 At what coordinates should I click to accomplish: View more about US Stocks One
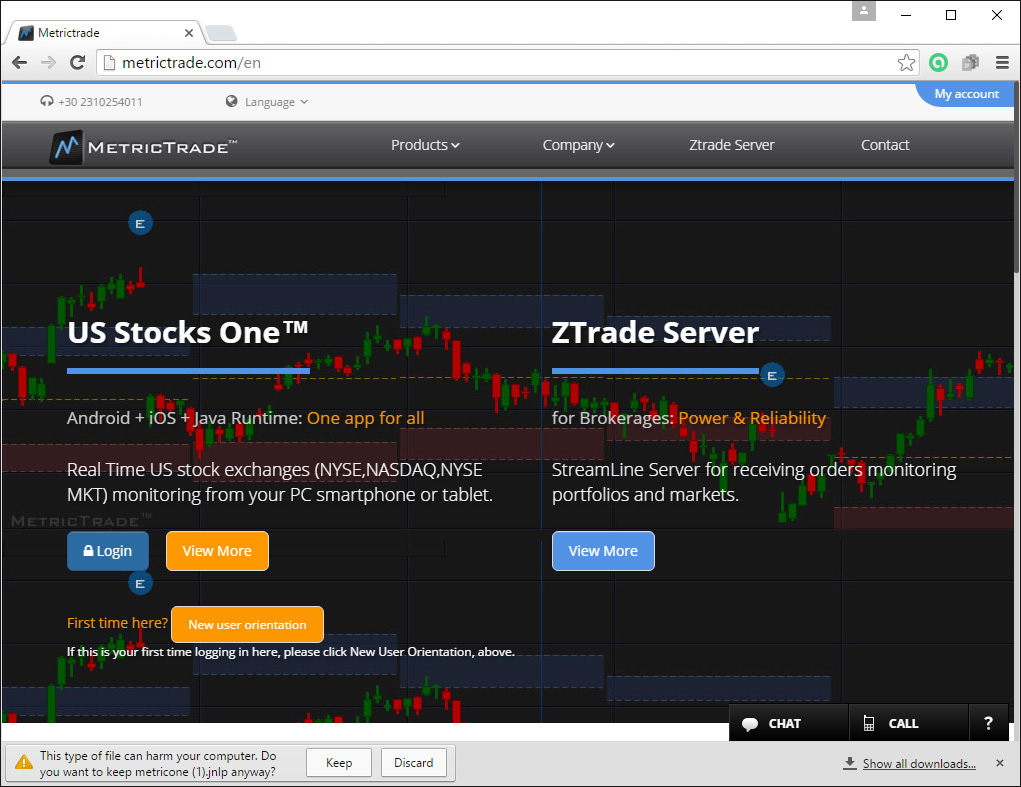[x=217, y=551]
